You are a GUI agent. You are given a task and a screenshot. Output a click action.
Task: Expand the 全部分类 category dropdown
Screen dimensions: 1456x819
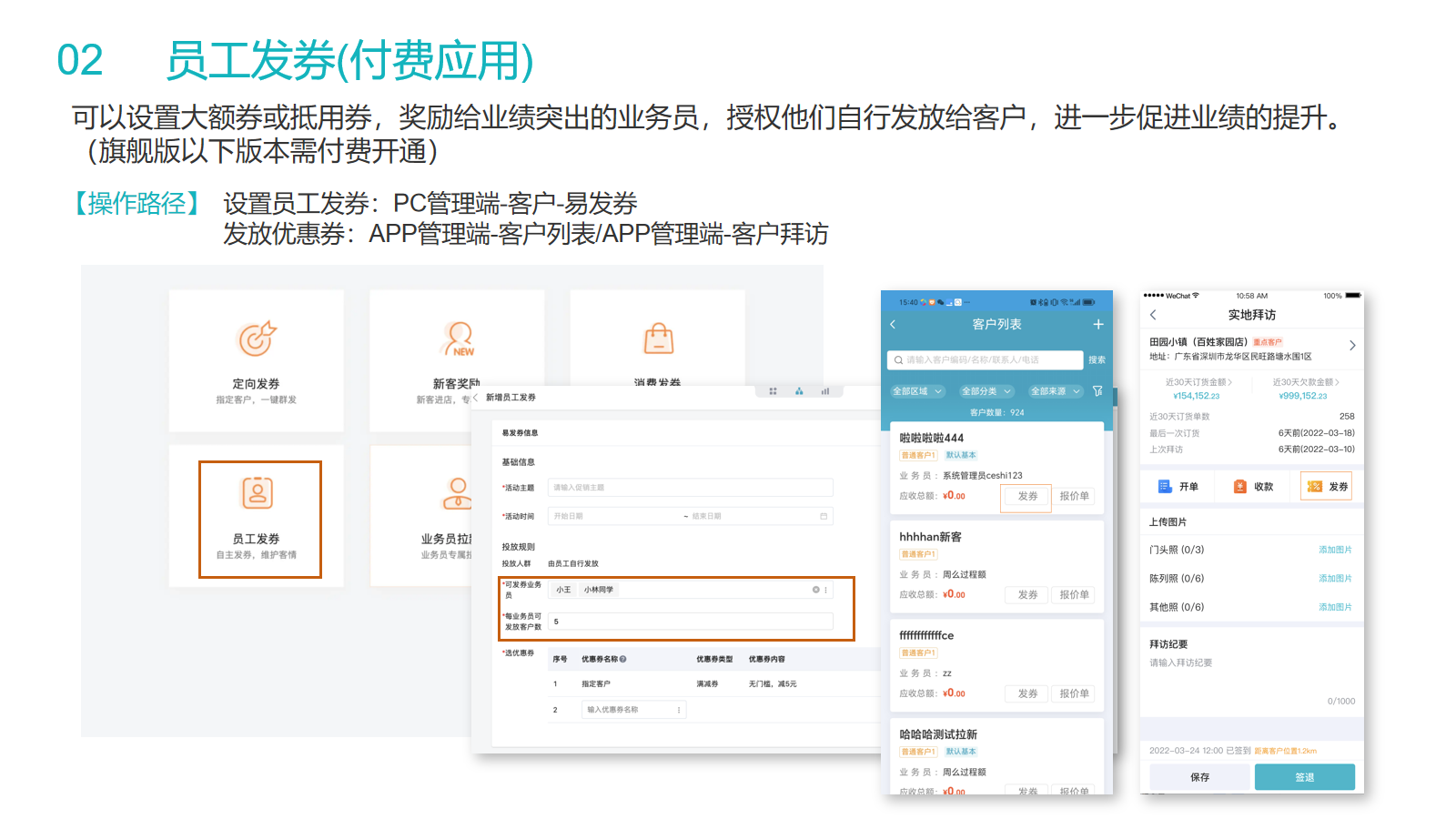[986, 391]
